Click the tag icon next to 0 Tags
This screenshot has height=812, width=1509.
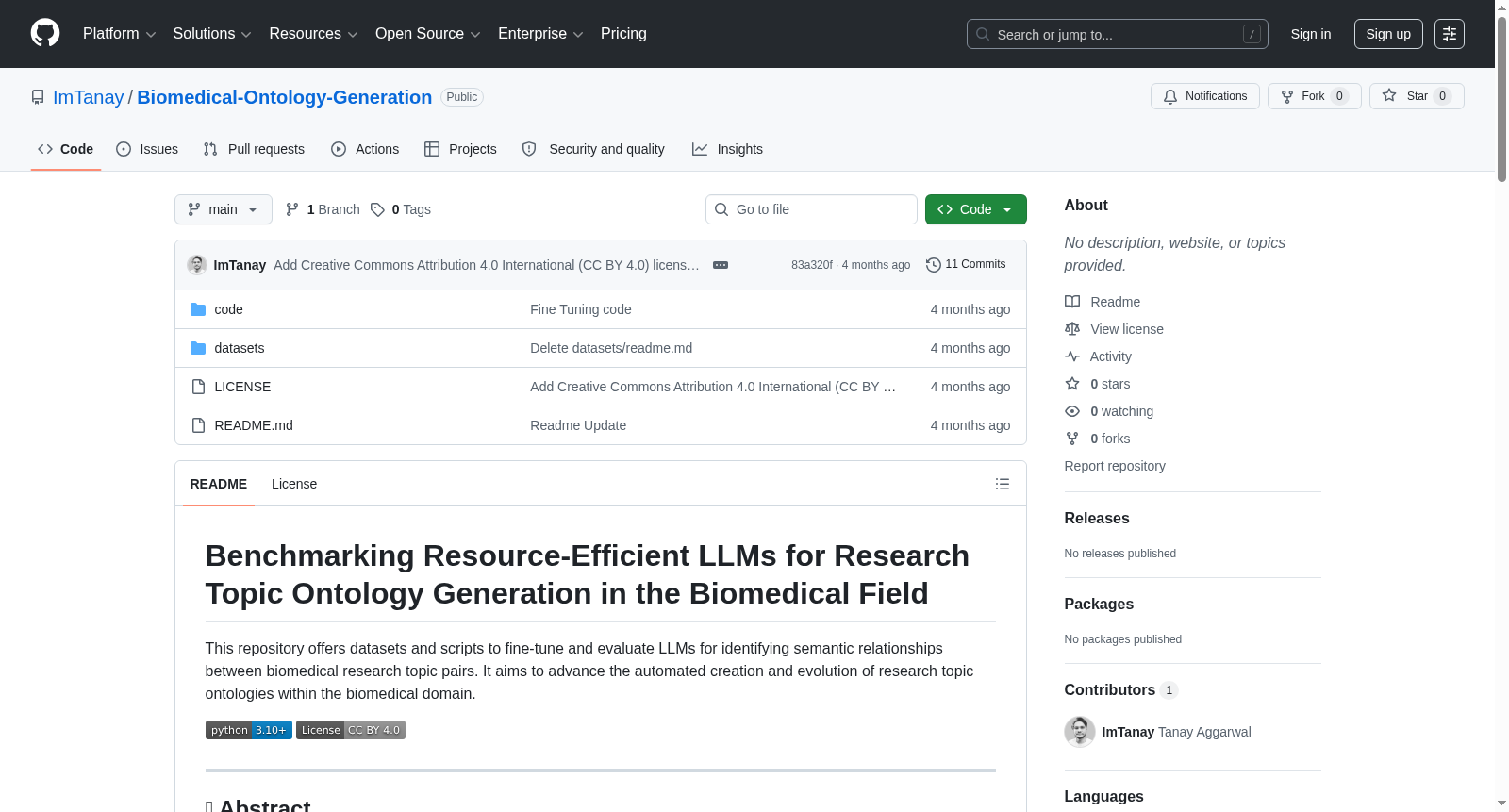pos(377,209)
